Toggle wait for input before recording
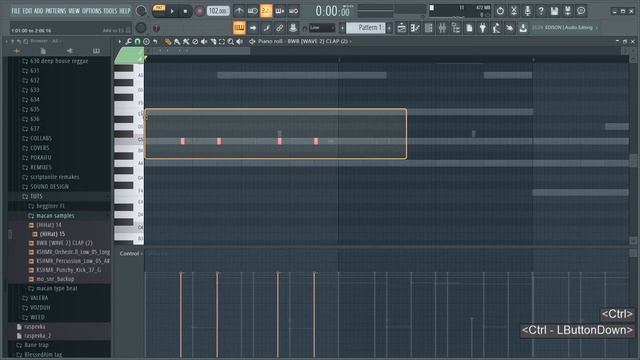This screenshot has width=640, height=360. 253,11
